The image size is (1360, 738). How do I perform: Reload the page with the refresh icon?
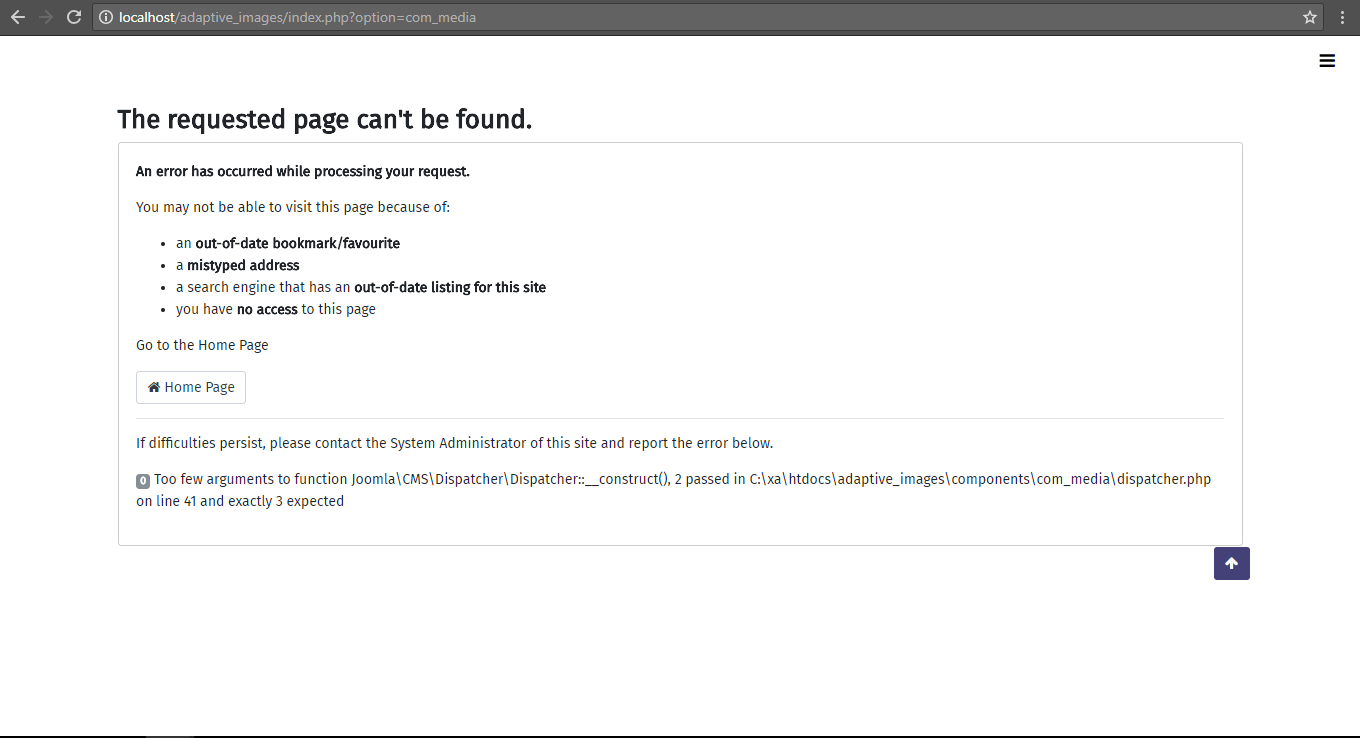(73, 17)
